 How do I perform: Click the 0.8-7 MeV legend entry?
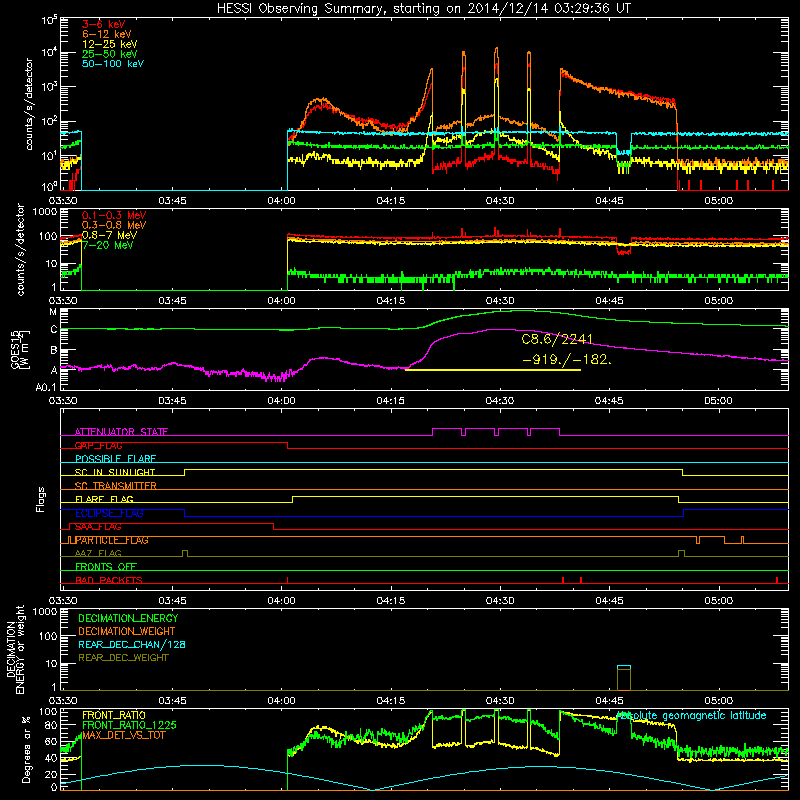[x=109, y=235]
